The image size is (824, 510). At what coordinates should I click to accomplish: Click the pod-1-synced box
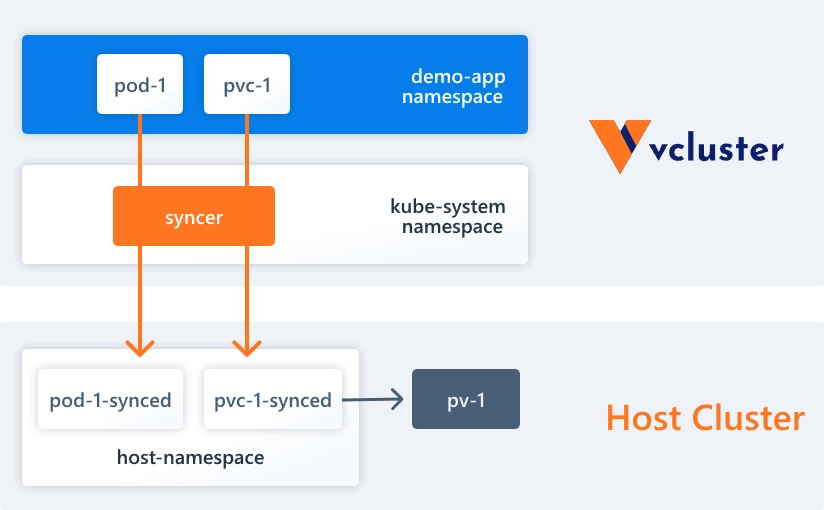pyautogui.click(x=110, y=399)
